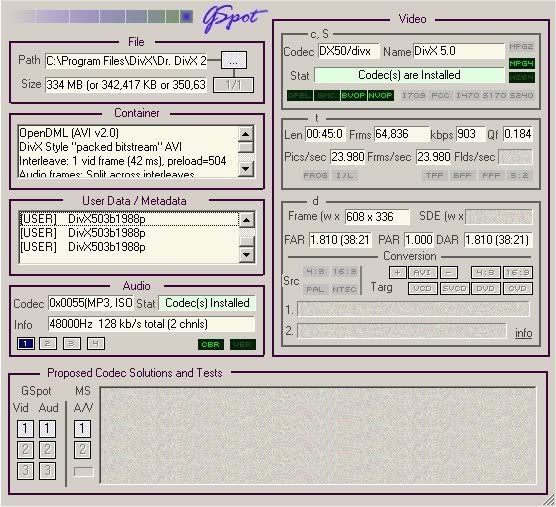Click the Targ minus (-) button

tap(449, 273)
